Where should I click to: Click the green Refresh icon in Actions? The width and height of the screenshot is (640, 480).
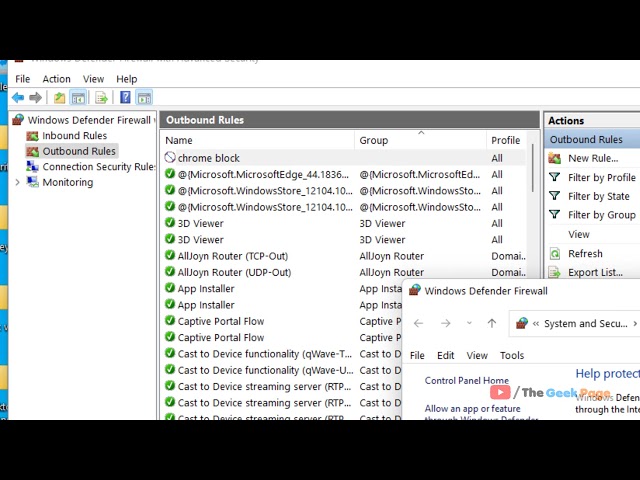[x=554, y=253]
